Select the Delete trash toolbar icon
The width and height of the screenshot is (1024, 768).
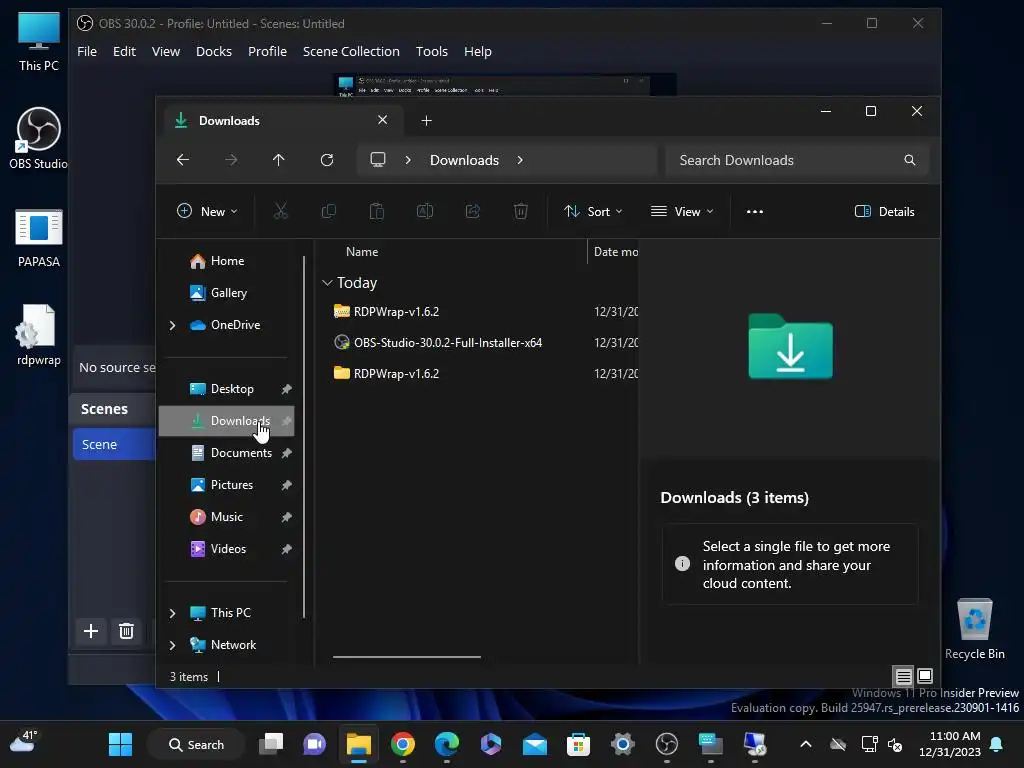[x=520, y=211]
